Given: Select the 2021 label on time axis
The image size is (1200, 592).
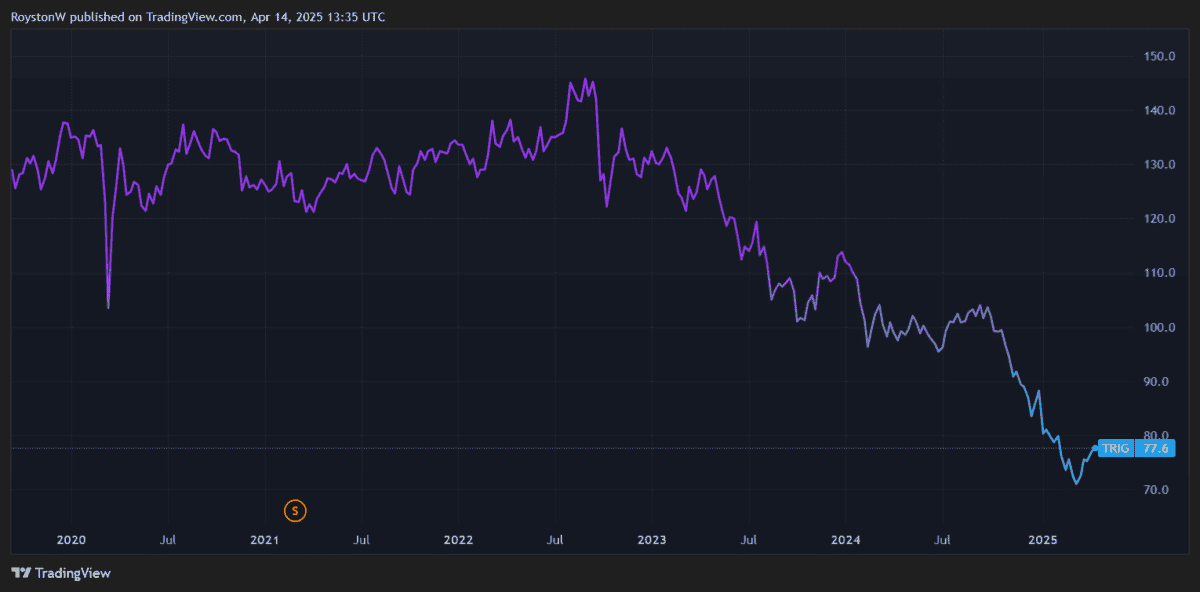Looking at the screenshot, I should [x=264, y=540].
